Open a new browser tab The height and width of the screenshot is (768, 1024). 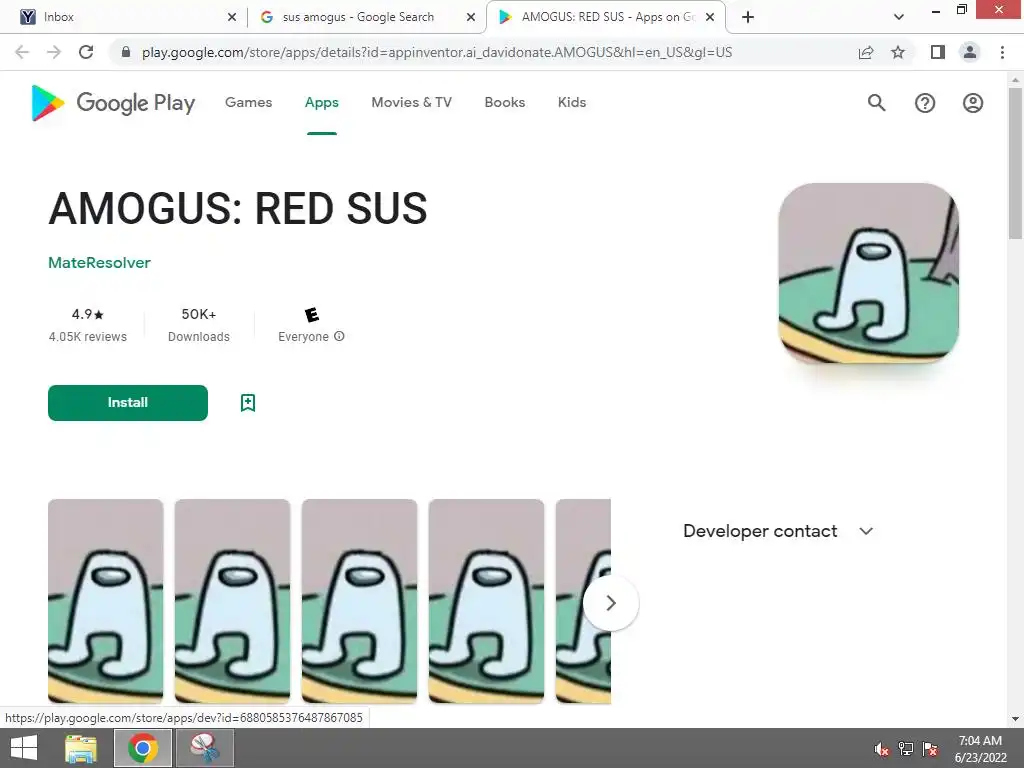coord(748,17)
